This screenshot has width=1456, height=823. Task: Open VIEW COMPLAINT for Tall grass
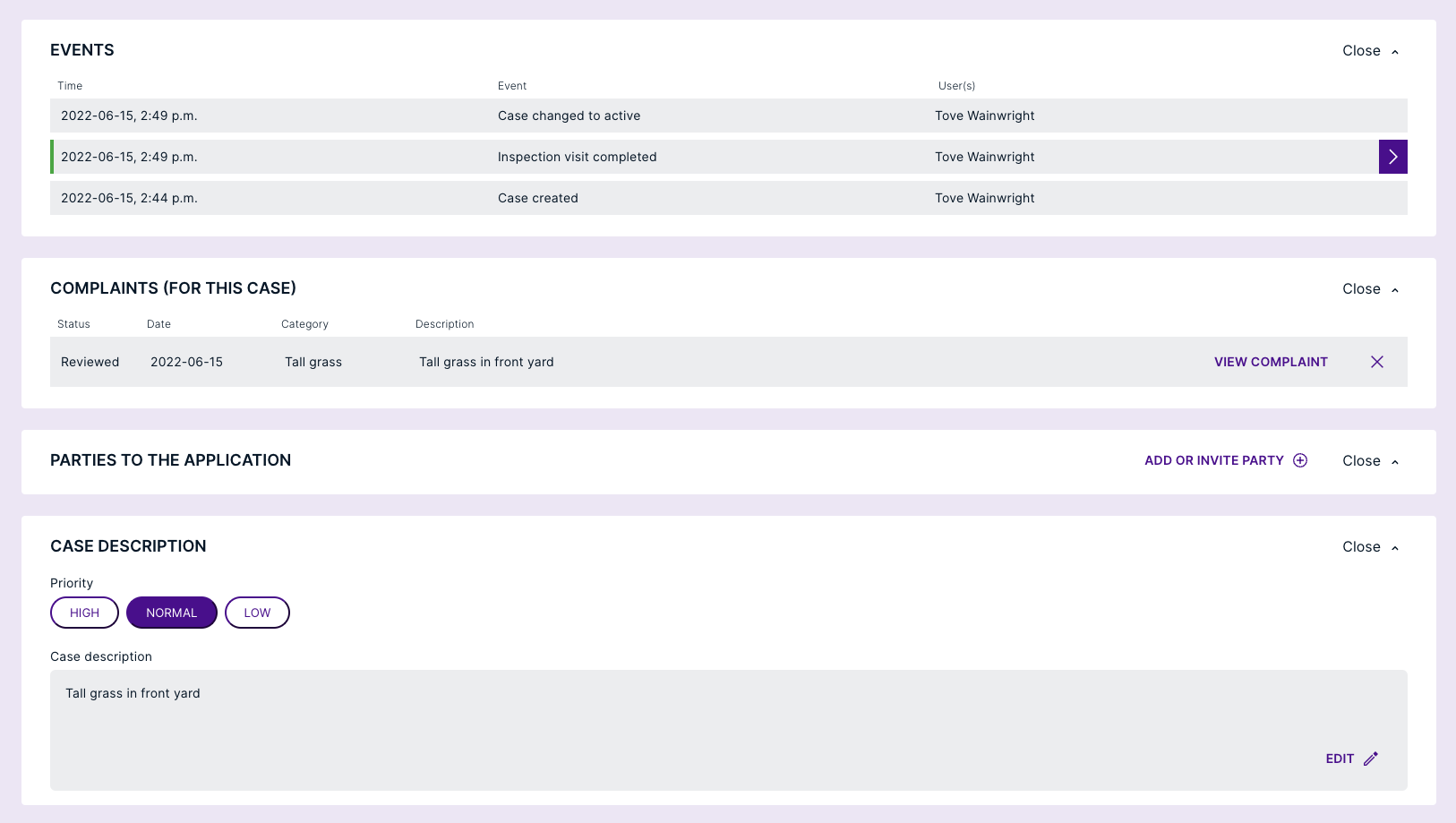pyautogui.click(x=1271, y=362)
